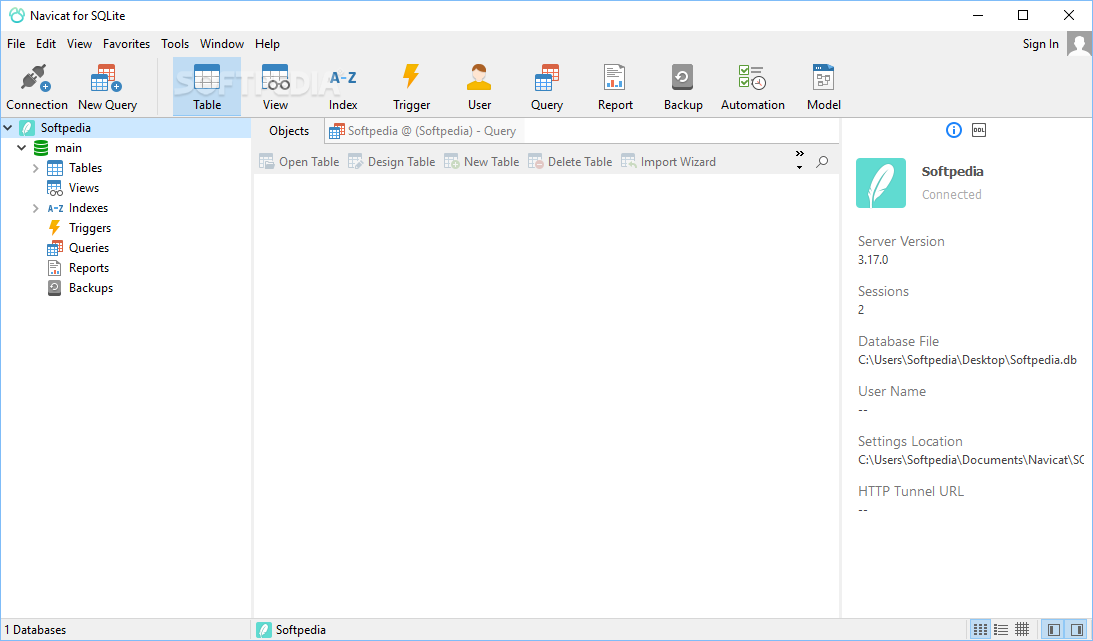Open the Trigger toolbar icon
1093x641 pixels.
tap(411, 86)
